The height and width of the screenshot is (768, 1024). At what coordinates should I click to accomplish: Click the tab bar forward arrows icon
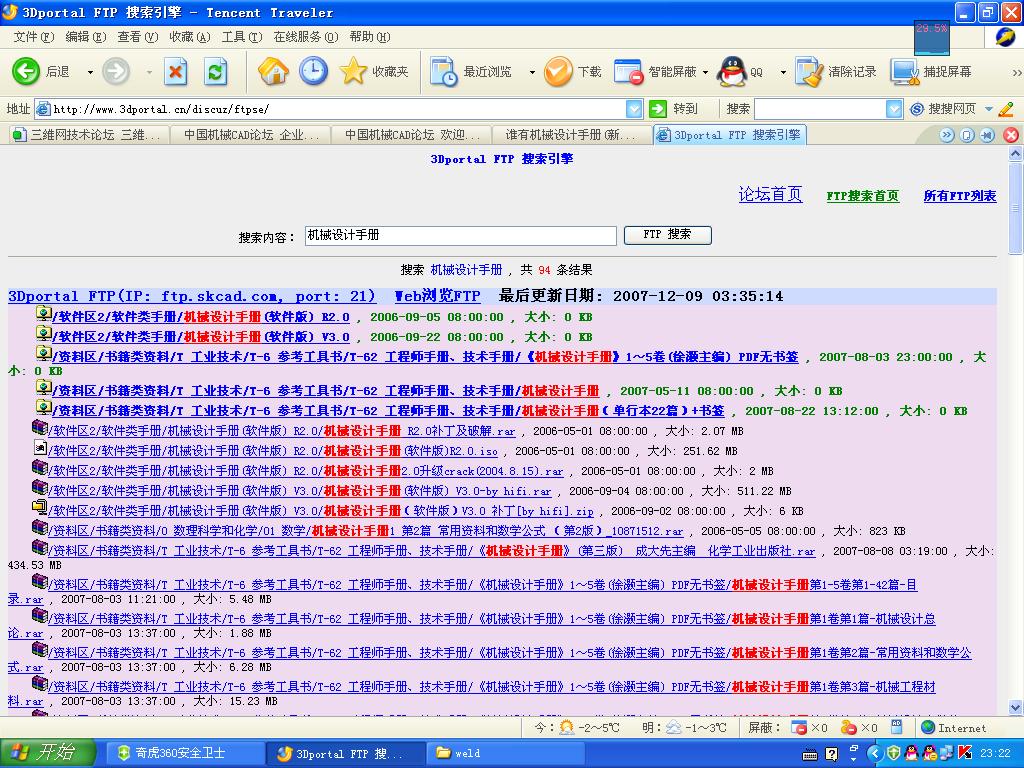pyautogui.click(x=947, y=135)
